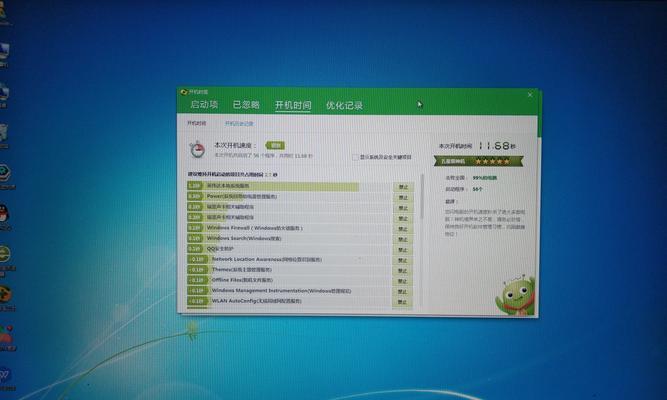Close the boot time window
Screen dimensions: 667x400
coord(530,95)
